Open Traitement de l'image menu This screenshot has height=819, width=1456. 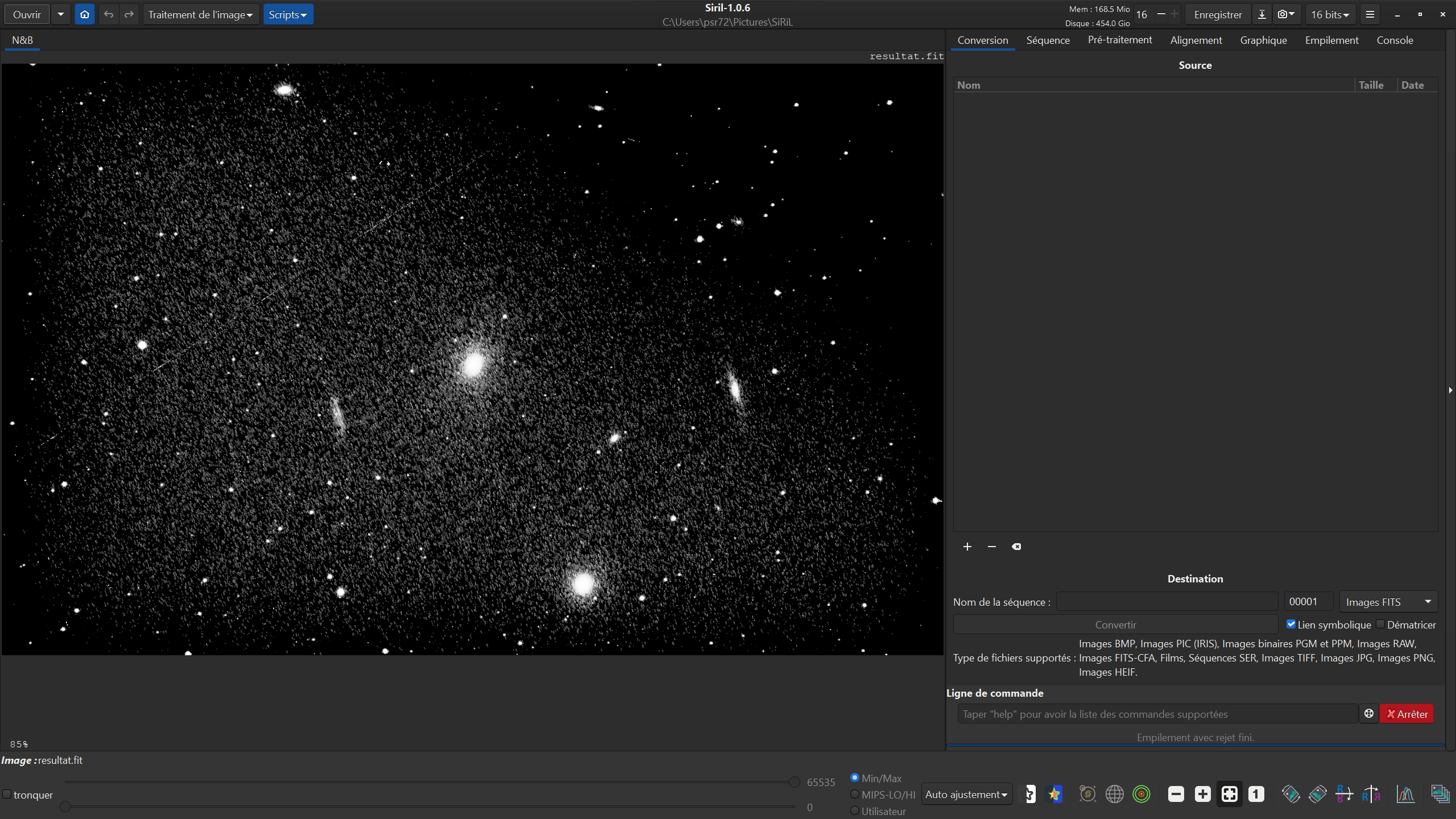[x=200, y=15]
